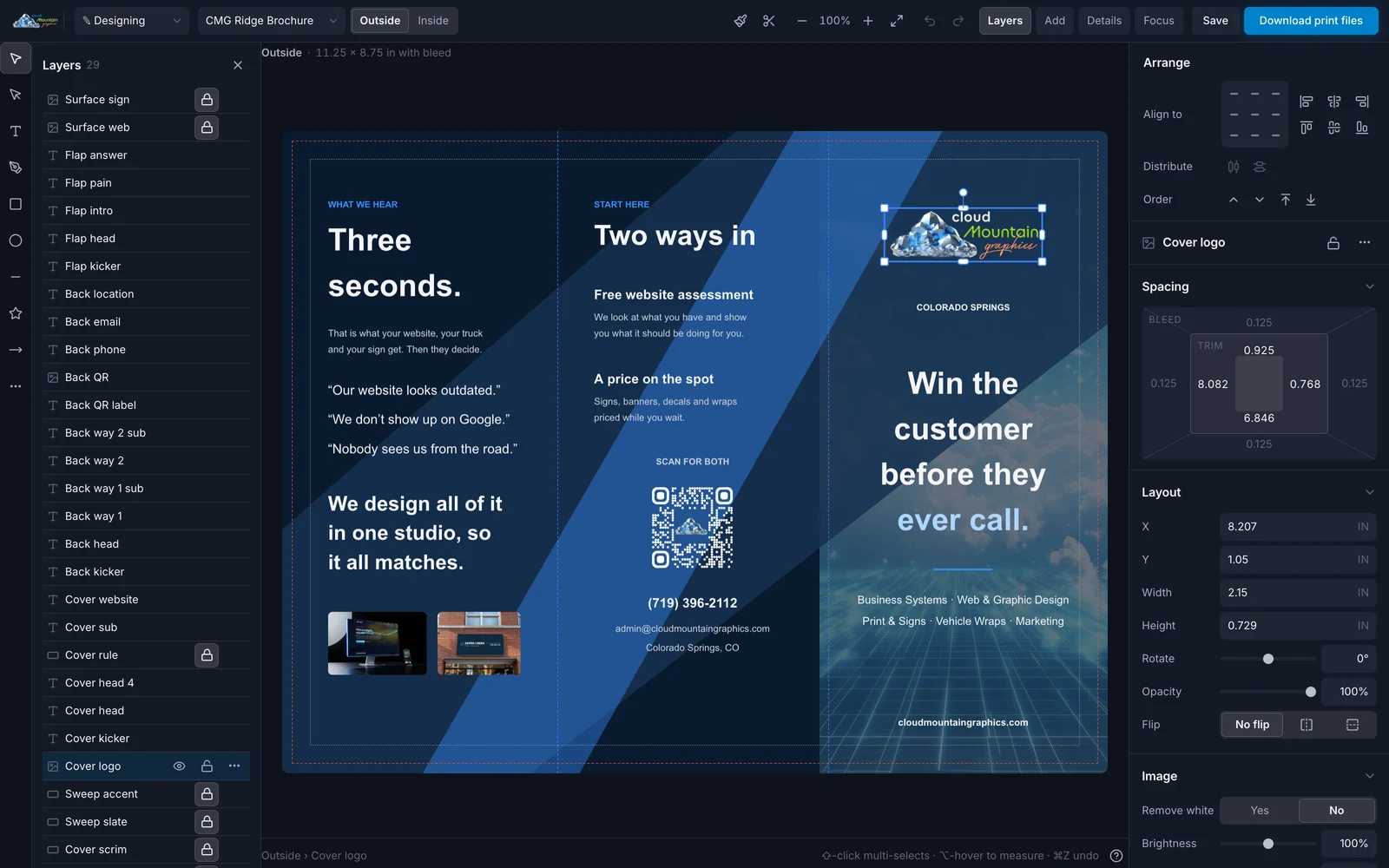Switch to the Outside side tab
The height and width of the screenshot is (868, 1389).
click(380, 21)
